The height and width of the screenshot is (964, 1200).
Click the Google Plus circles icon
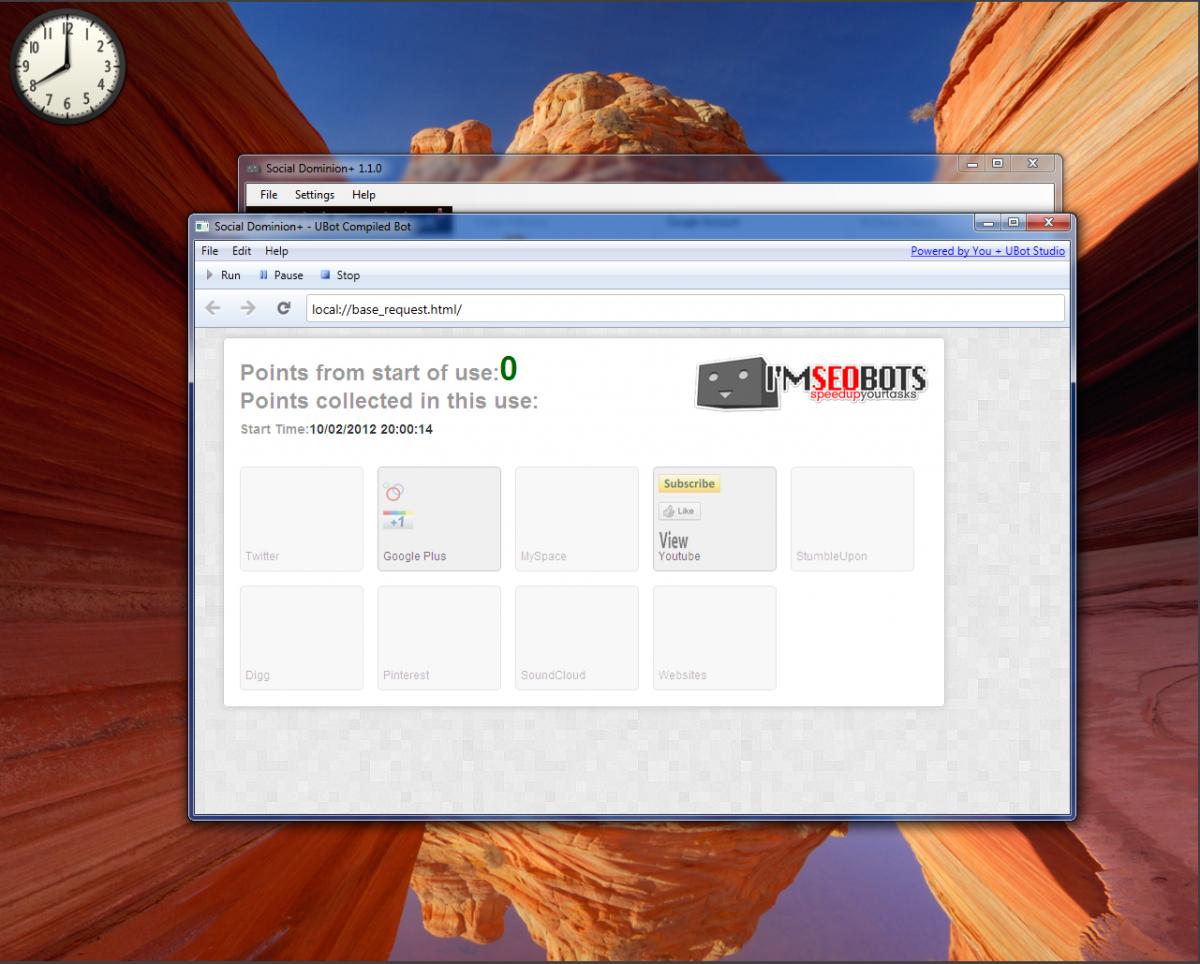coord(393,491)
